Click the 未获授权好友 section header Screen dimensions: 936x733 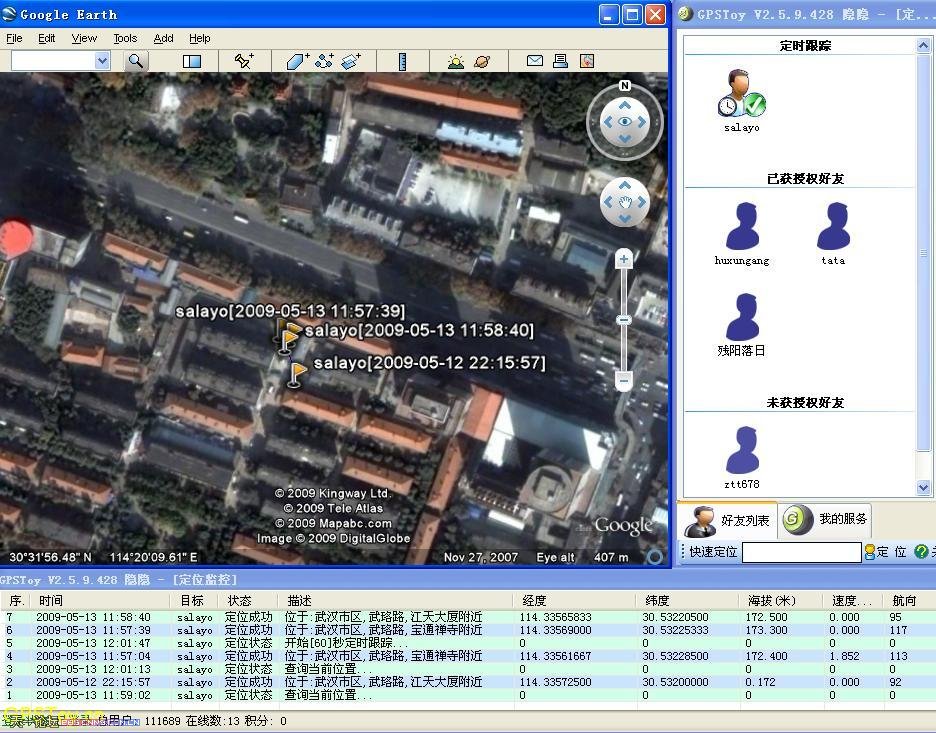[805, 402]
